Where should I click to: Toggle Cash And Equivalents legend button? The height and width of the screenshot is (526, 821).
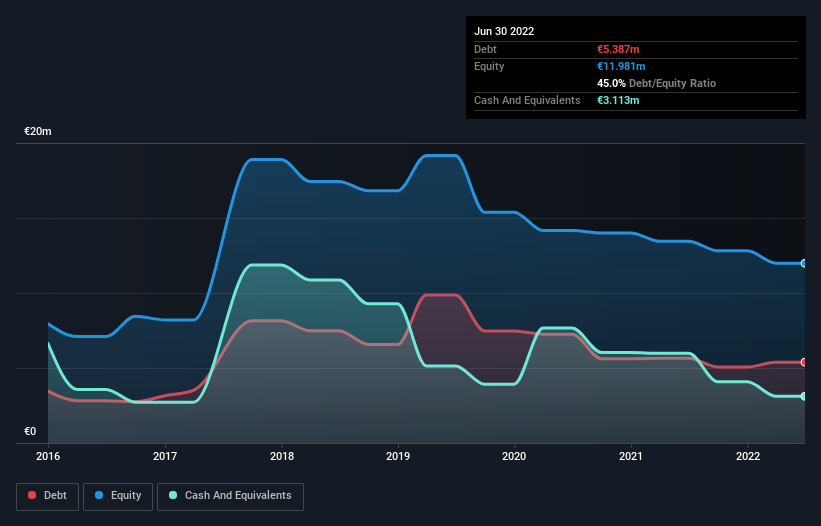coord(230,496)
